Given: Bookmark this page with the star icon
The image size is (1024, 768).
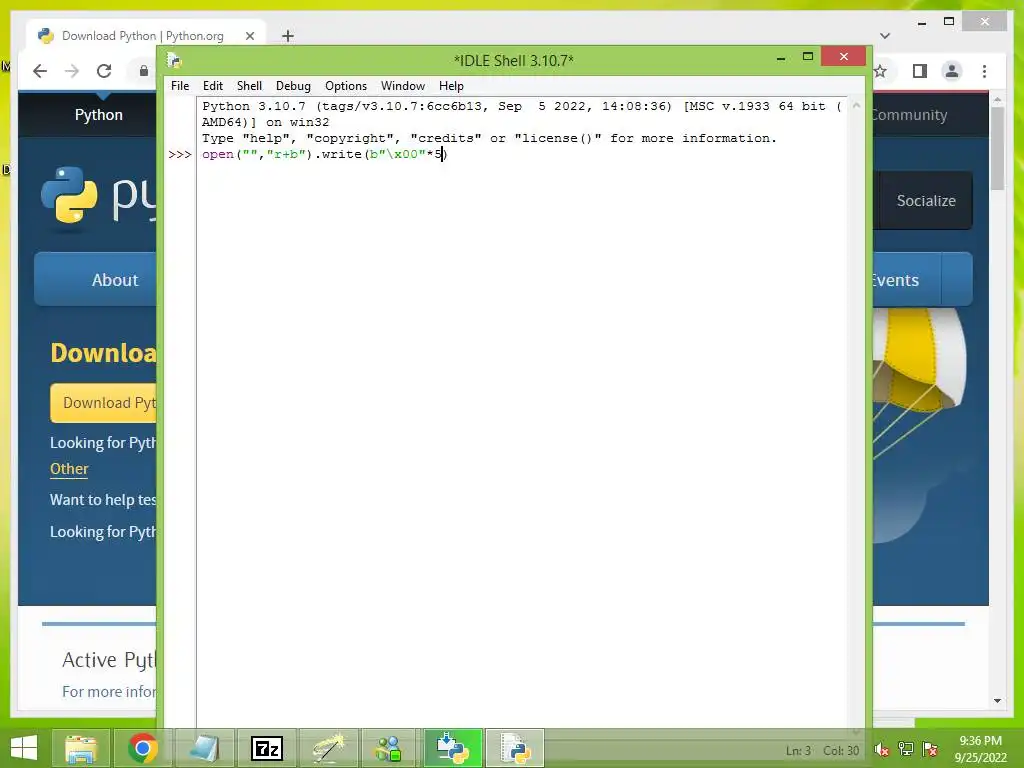Looking at the screenshot, I should pos(880,71).
